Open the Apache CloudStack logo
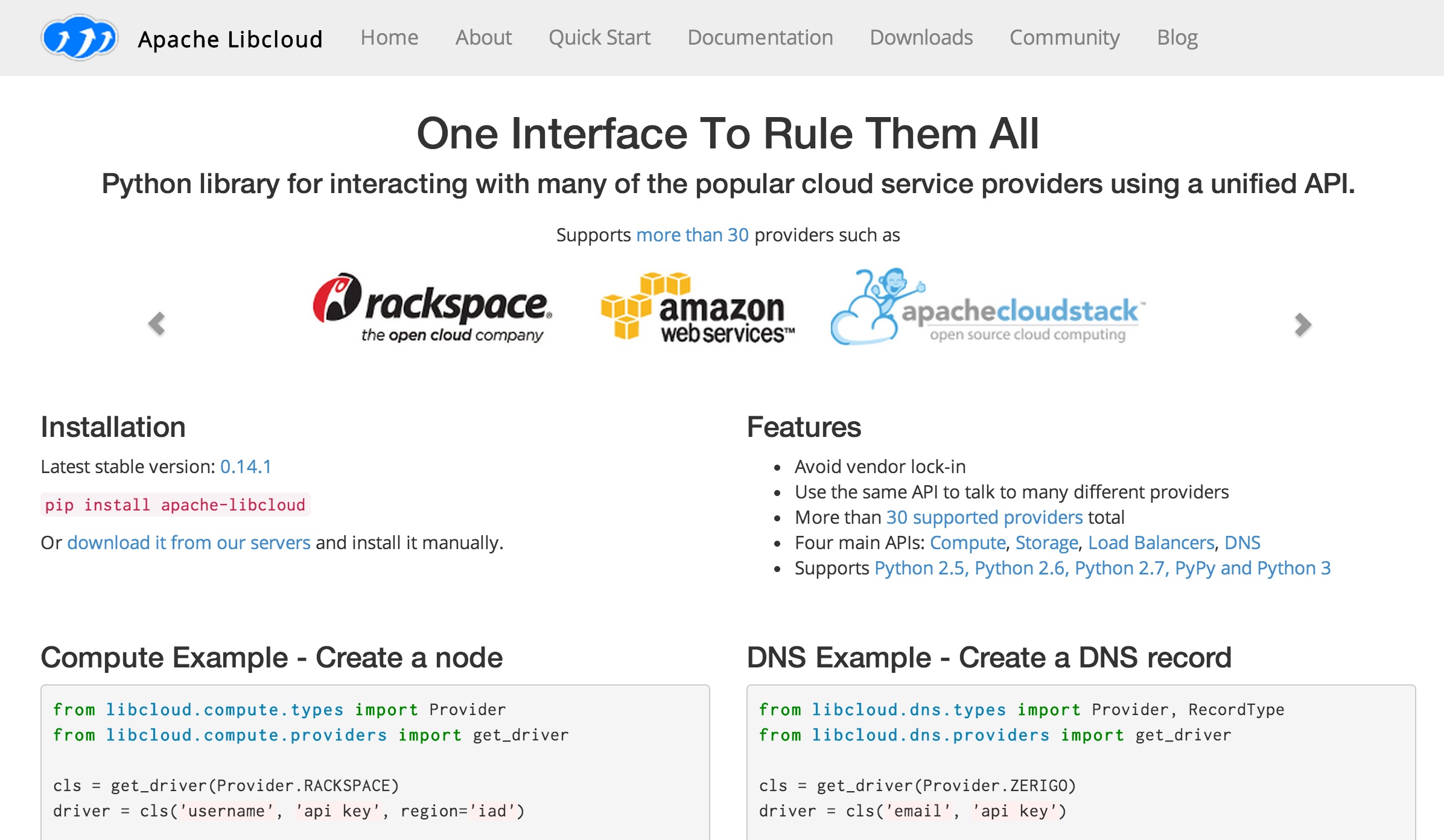The width and height of the screenshot is (1444, 840). [x=988, y=307]
